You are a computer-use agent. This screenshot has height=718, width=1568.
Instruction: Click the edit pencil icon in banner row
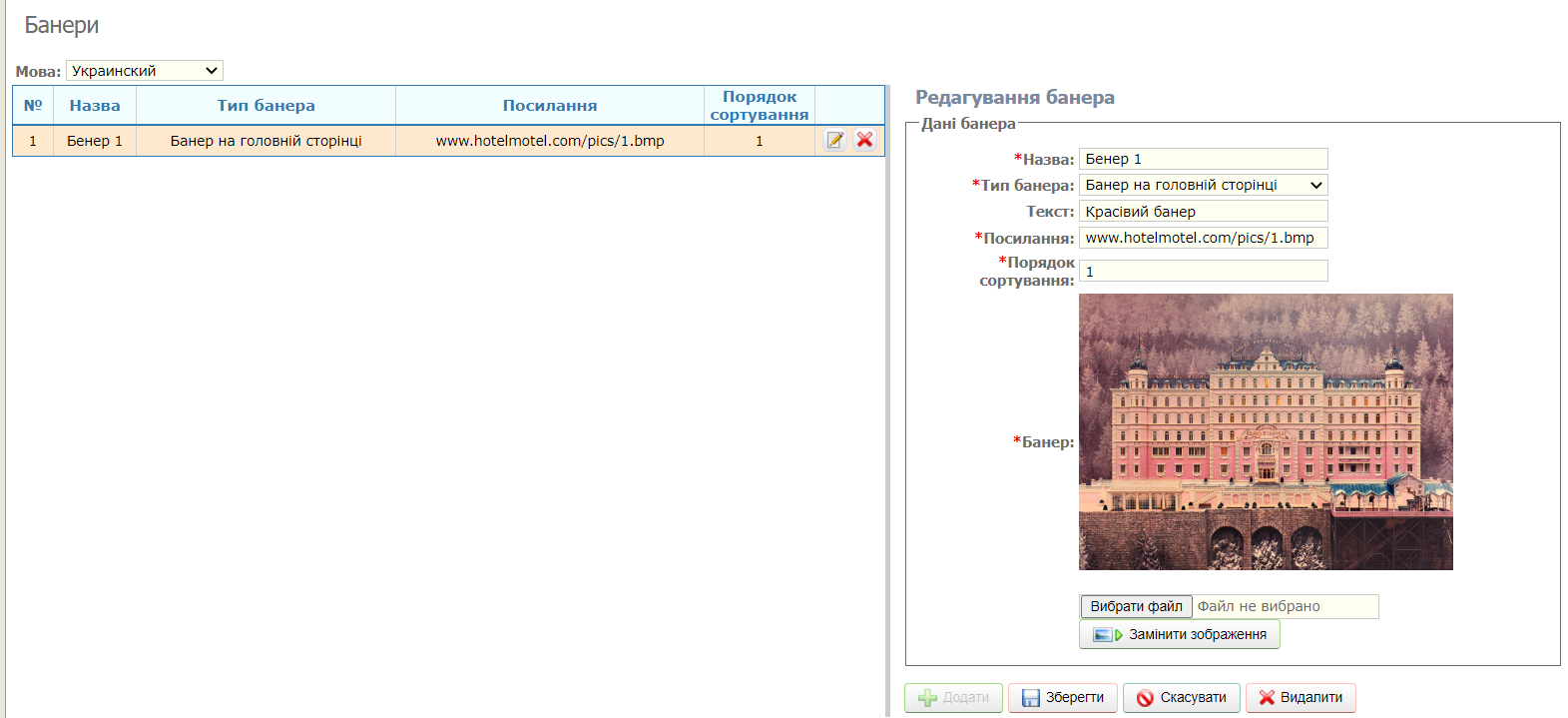(835, 141)
